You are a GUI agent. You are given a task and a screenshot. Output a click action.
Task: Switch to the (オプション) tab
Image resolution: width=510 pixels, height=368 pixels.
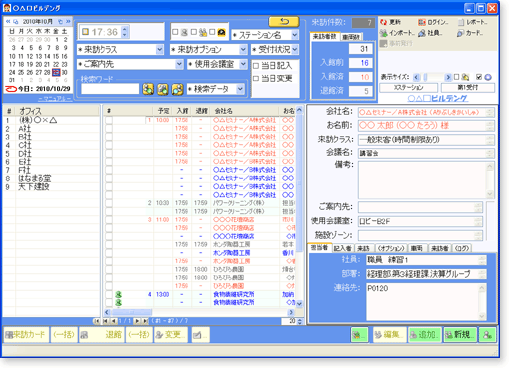[391, 248]
